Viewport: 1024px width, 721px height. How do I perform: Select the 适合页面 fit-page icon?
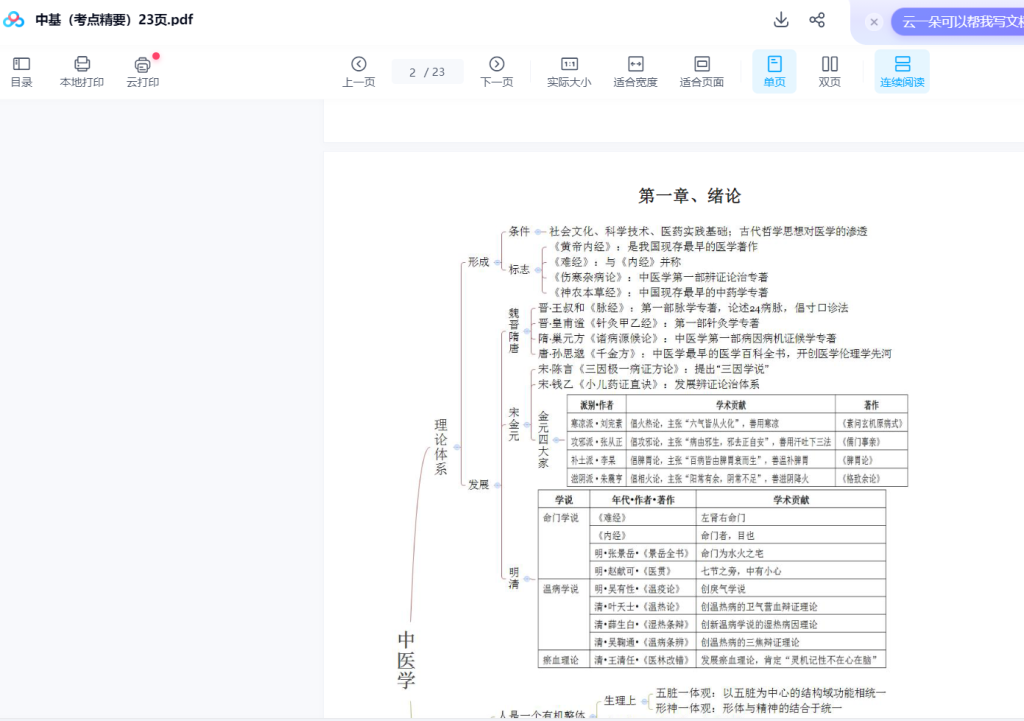[701, 70]
